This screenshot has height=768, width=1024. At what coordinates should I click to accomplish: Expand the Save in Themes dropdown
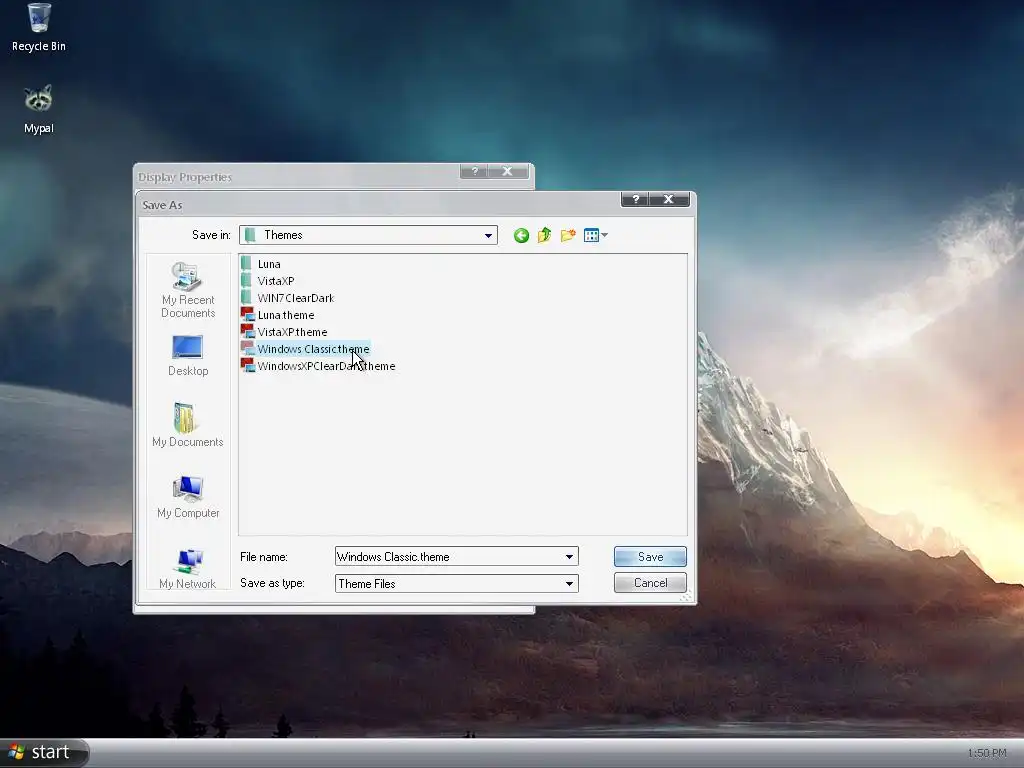488,235
